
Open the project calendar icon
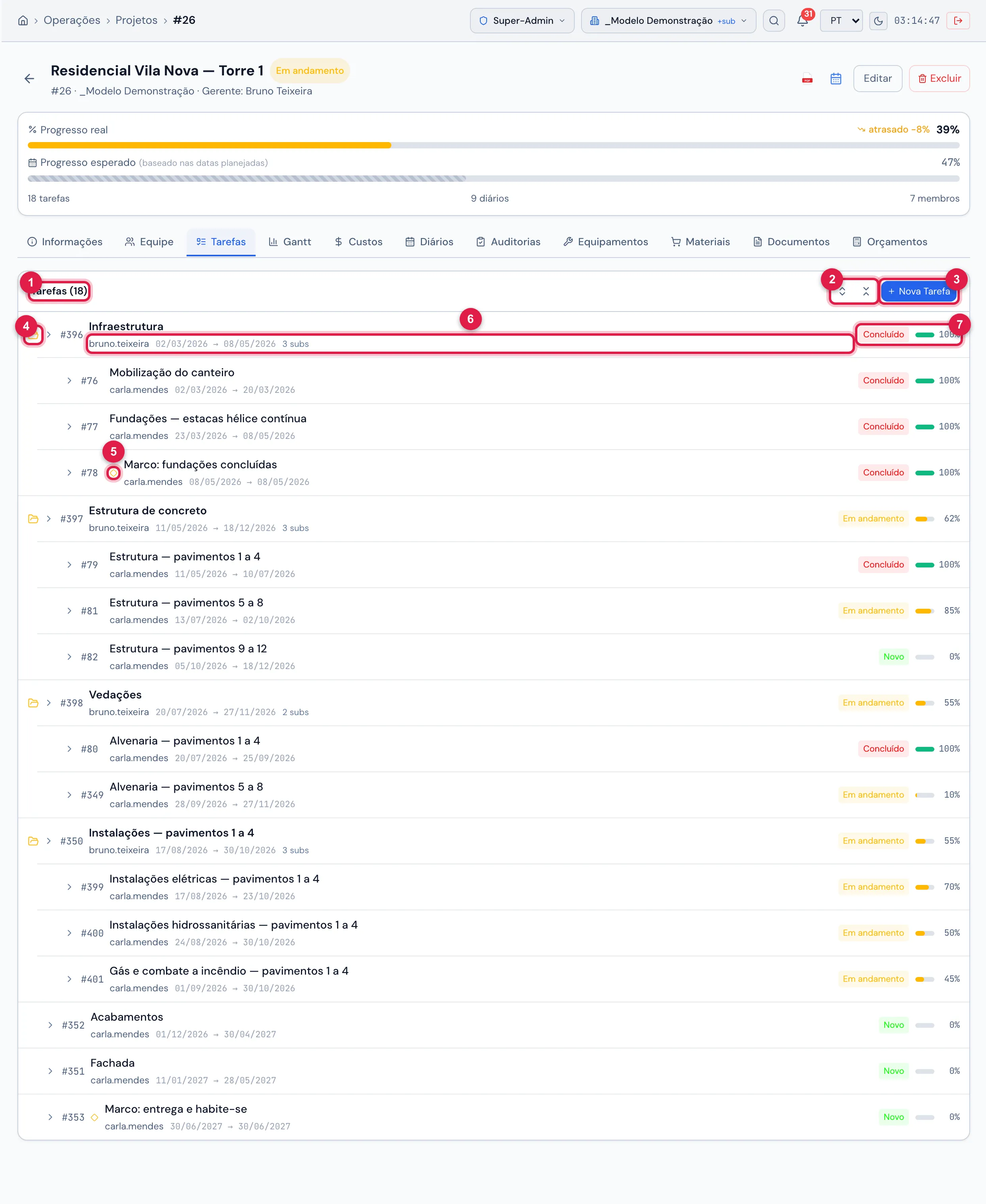tap(836, 78)
